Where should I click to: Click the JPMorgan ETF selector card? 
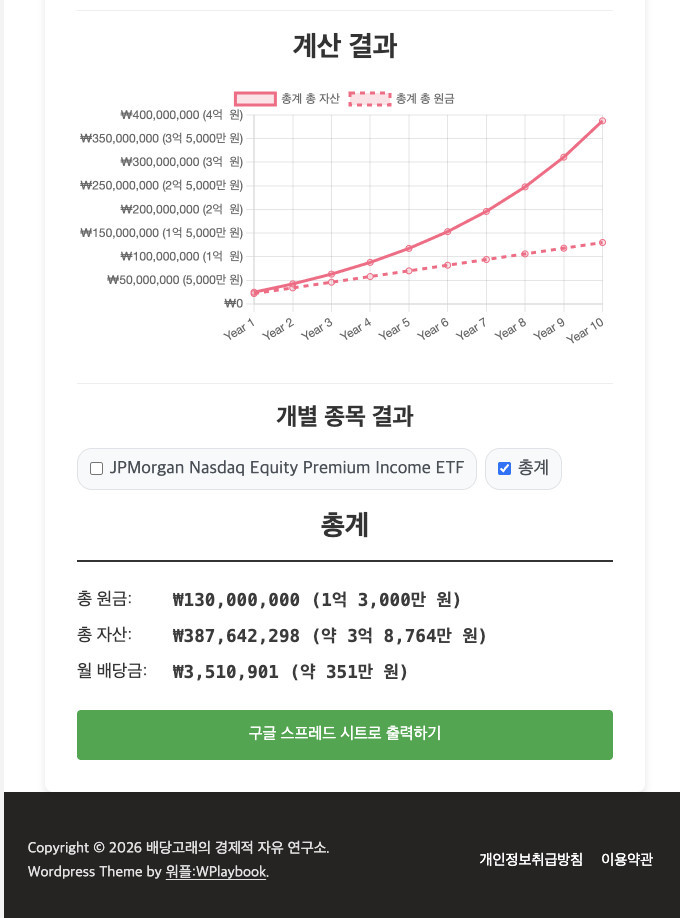[277, 468]
